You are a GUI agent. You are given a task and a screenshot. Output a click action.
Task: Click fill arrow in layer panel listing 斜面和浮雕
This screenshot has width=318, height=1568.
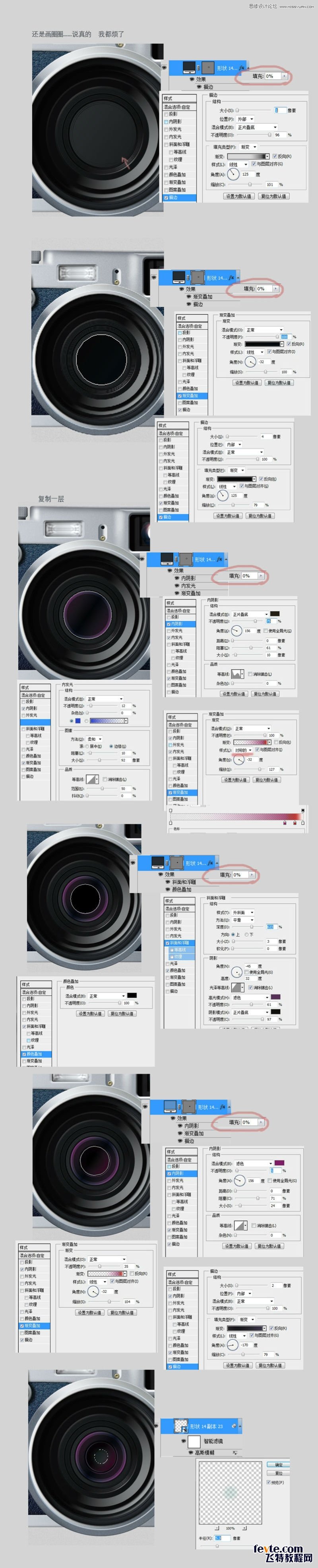252,875
